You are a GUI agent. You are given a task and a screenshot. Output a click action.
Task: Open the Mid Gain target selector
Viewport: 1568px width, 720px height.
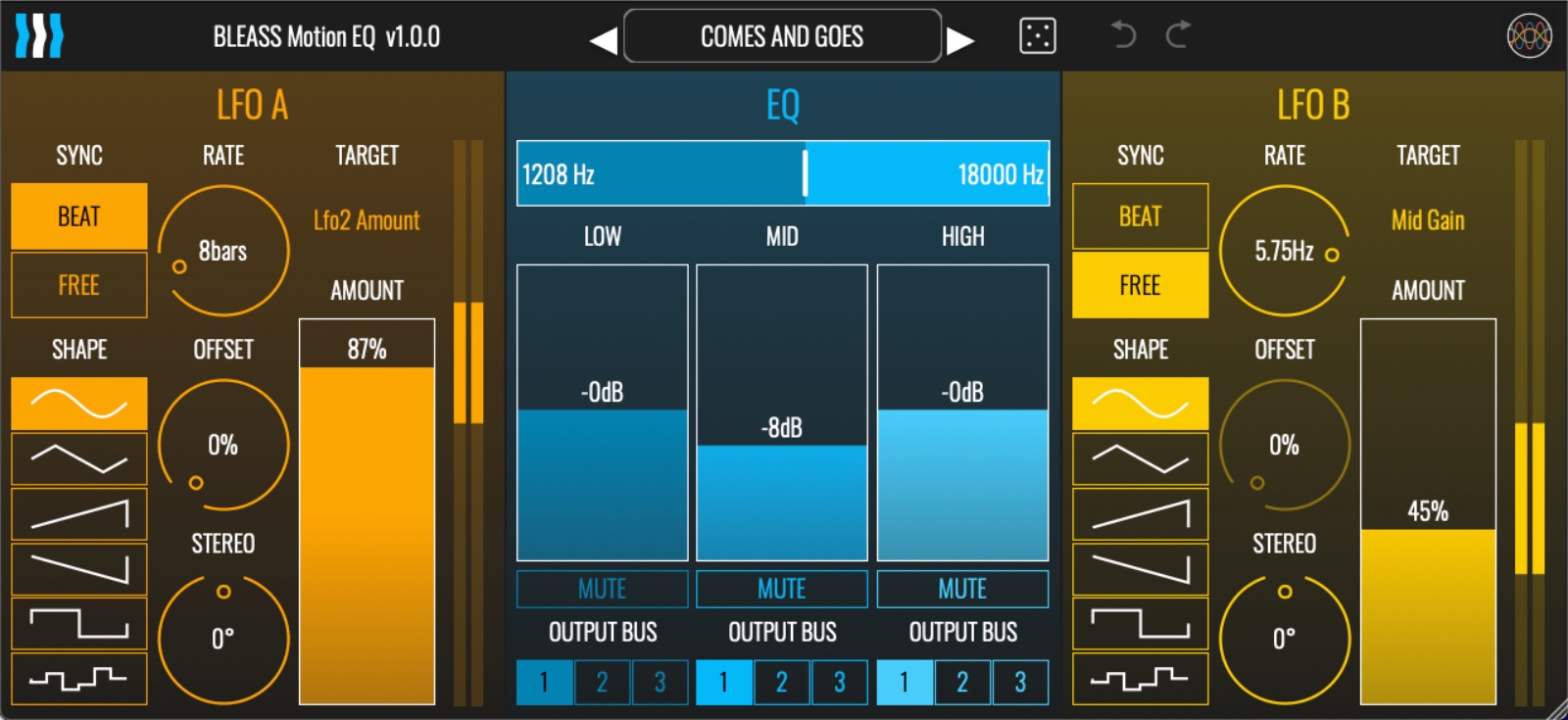[x=1428, y=220]
